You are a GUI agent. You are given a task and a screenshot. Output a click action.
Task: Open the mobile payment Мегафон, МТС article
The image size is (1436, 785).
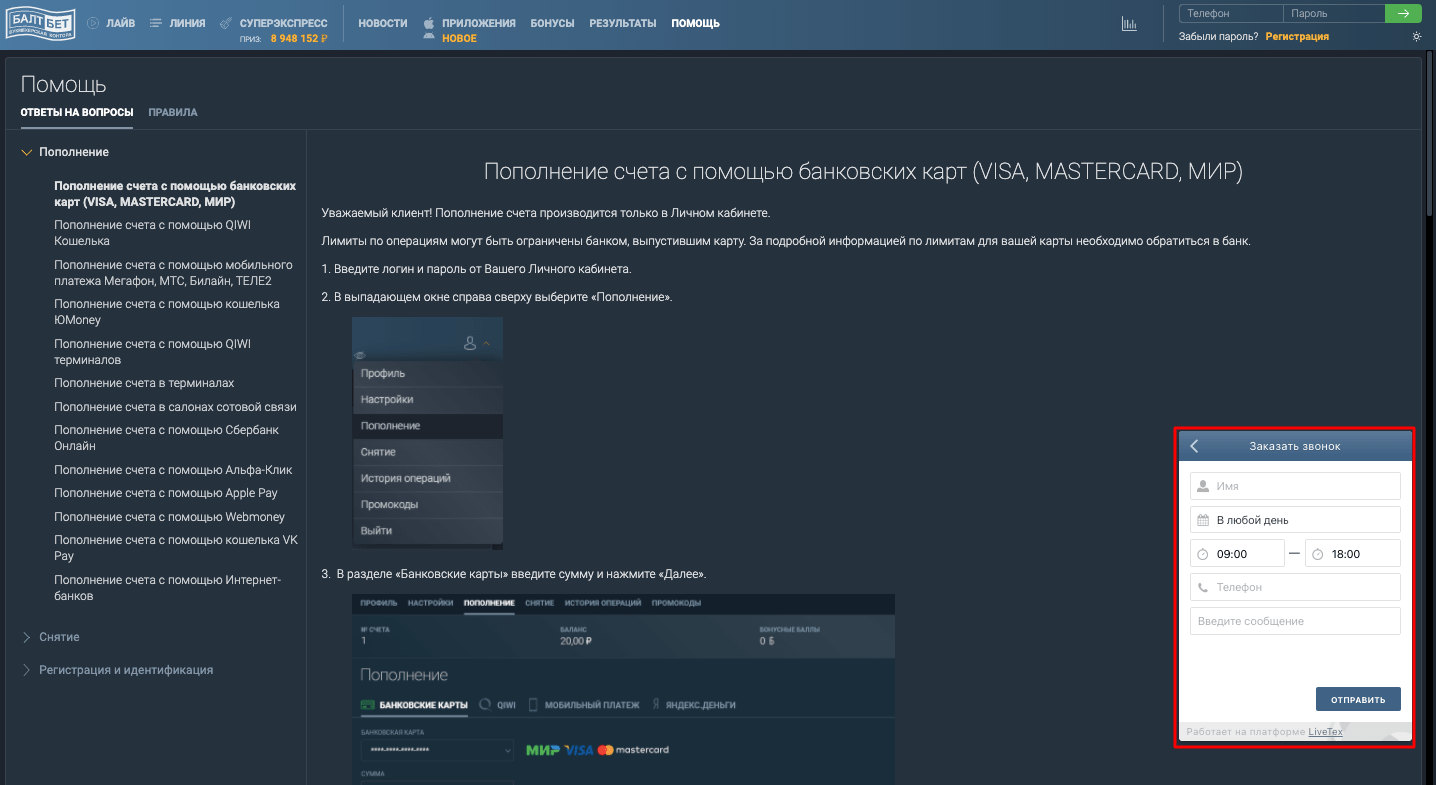pyautogui.click(x=174, y=273)
